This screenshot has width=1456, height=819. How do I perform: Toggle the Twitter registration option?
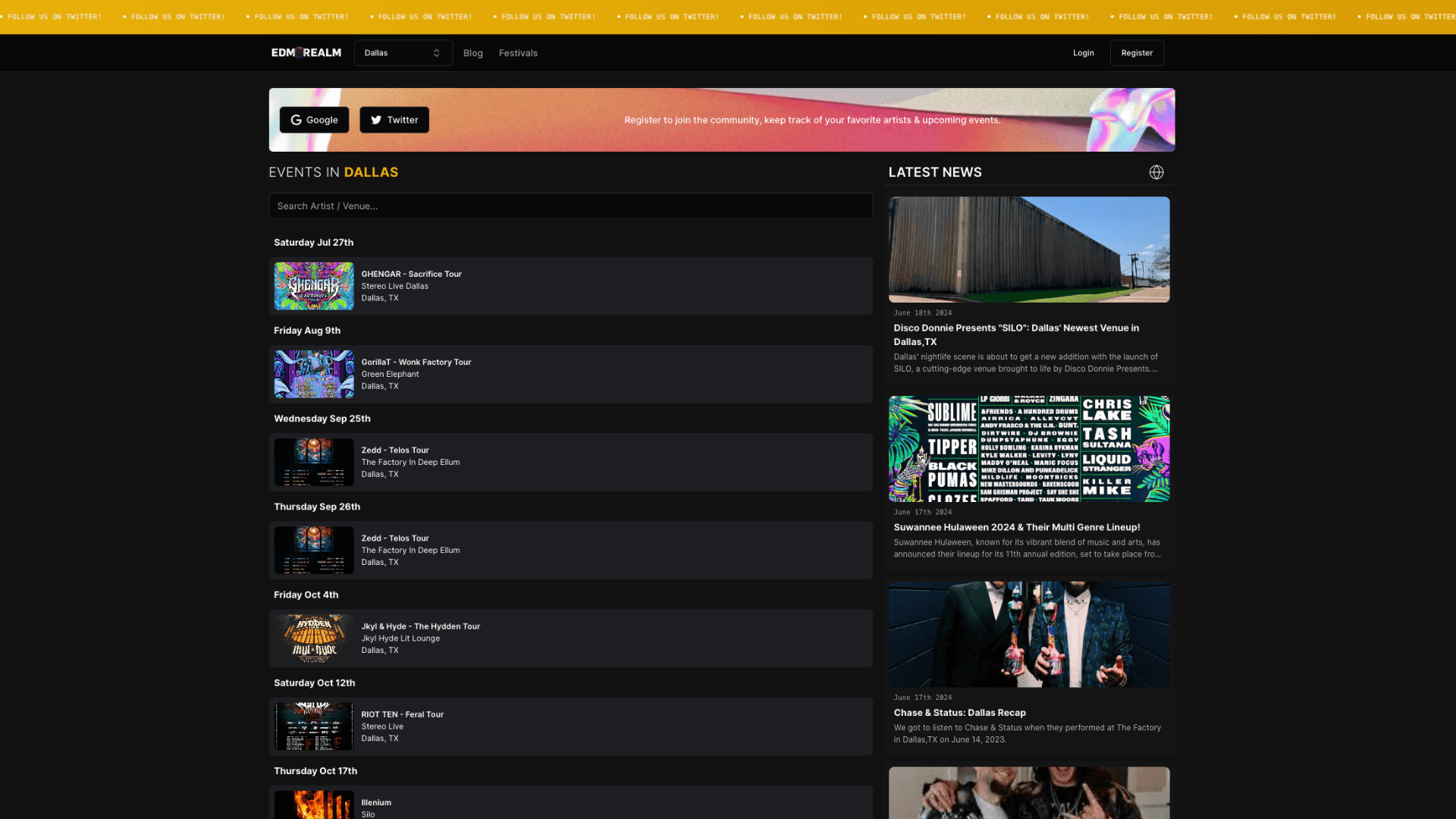[394, 119]
